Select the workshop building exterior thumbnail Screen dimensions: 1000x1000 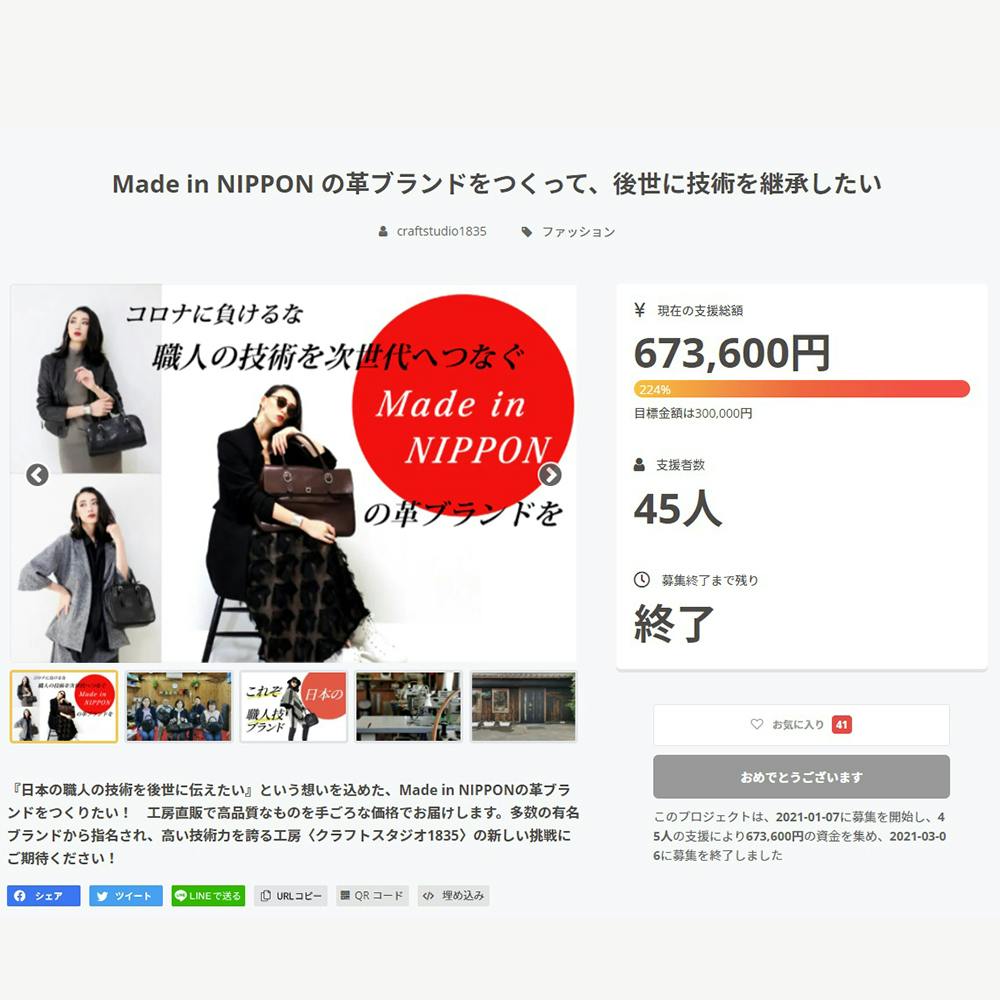(524, 707)
